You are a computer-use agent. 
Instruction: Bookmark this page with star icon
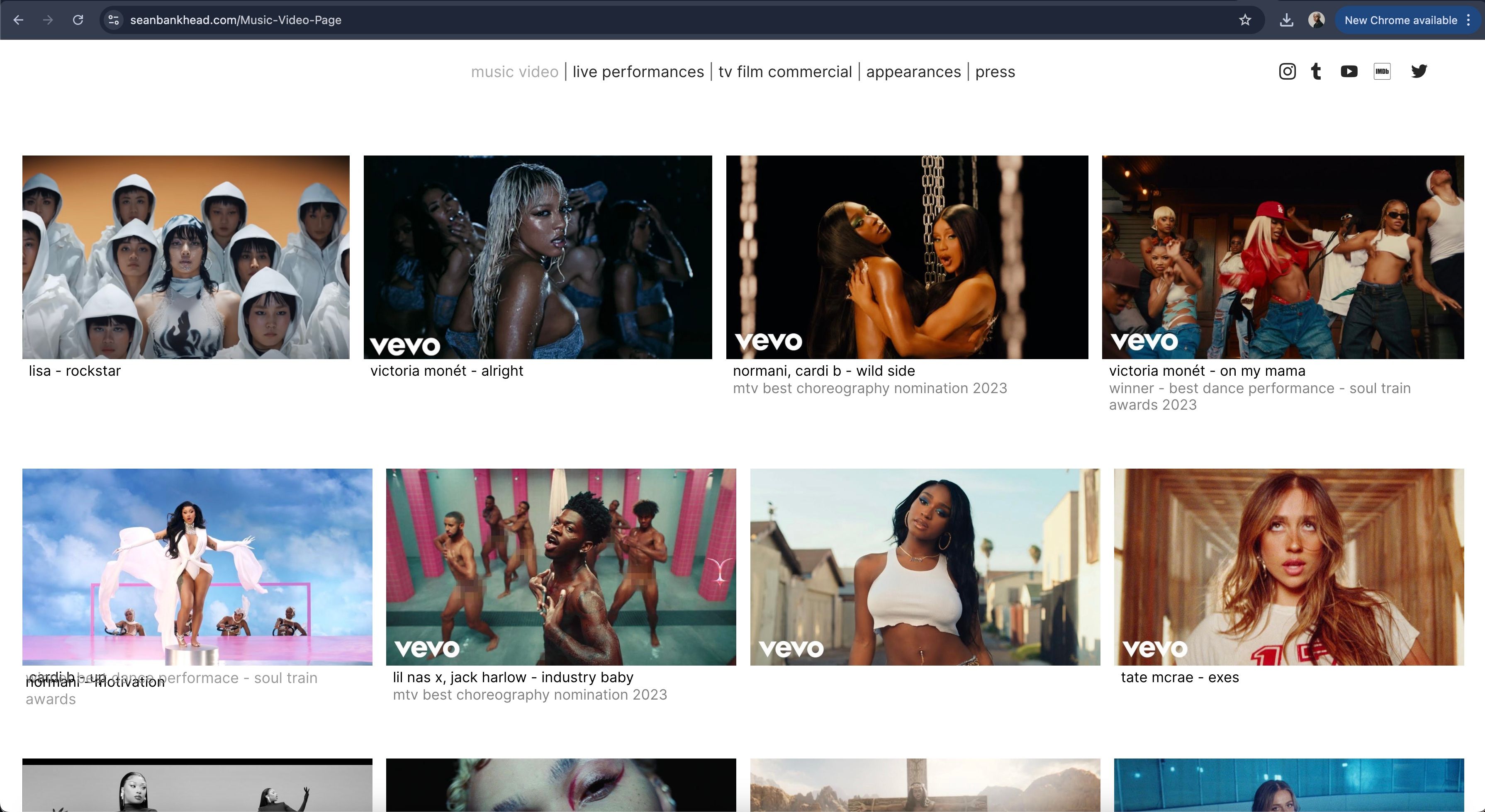[x=1244, y=20]
